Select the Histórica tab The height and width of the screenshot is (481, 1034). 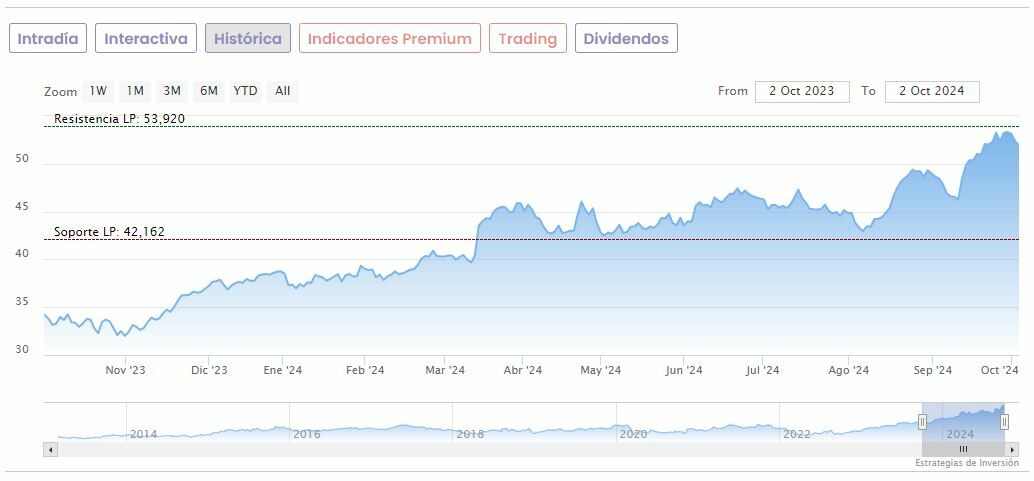[x=248, y=39]
